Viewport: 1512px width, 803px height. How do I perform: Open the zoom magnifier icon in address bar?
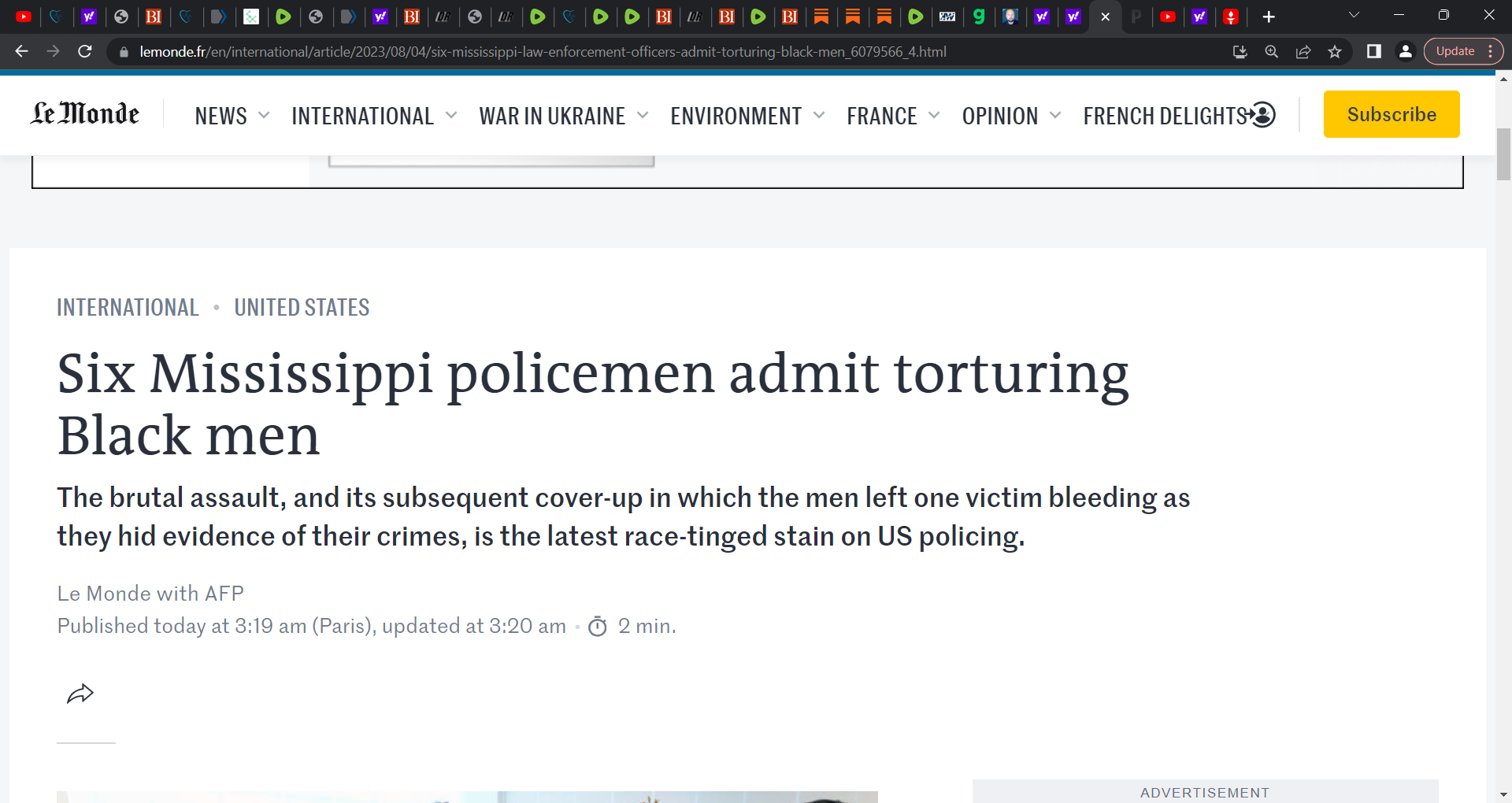tap(1272, 51)
